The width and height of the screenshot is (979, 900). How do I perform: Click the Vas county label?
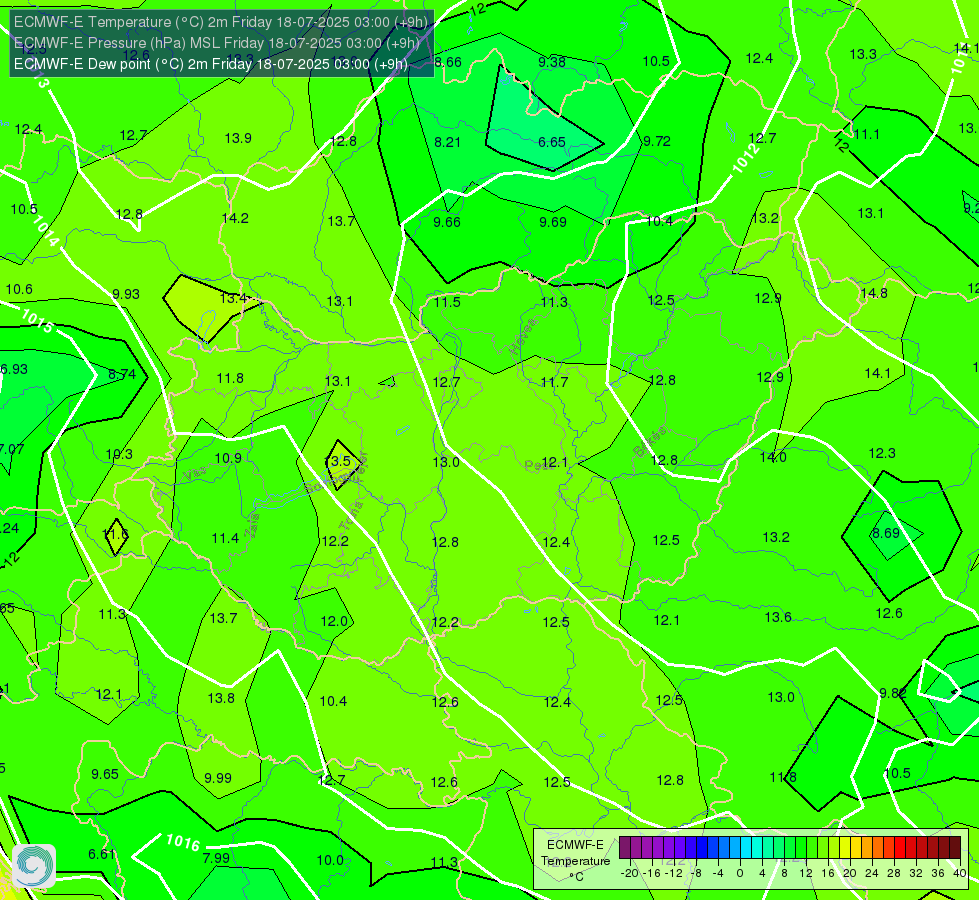pyautogui.click(x=195, y=475)
